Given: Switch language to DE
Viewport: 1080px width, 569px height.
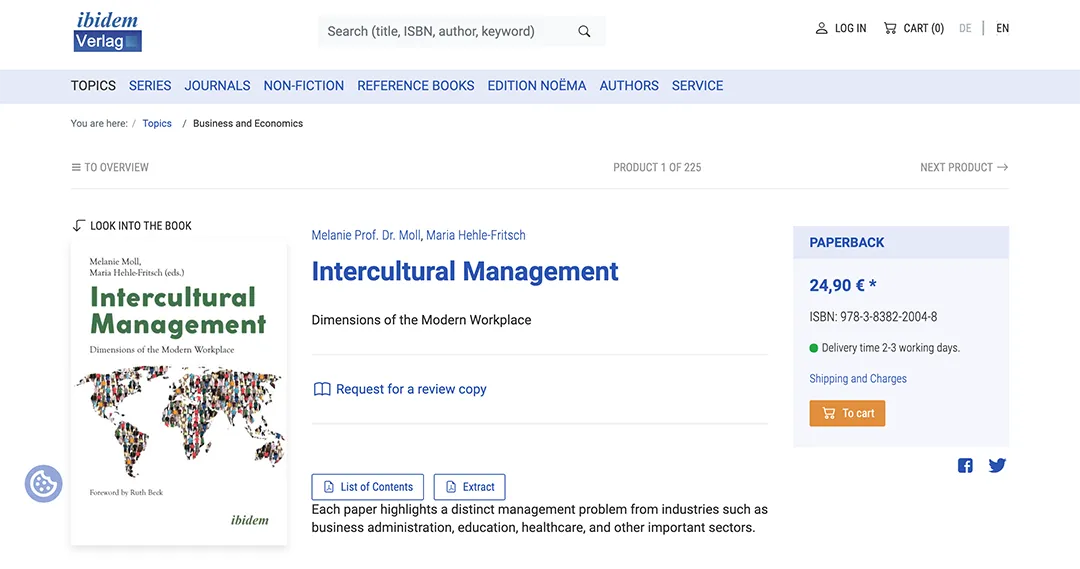Looking at the screenshot, I should click(x=965, y=28).
